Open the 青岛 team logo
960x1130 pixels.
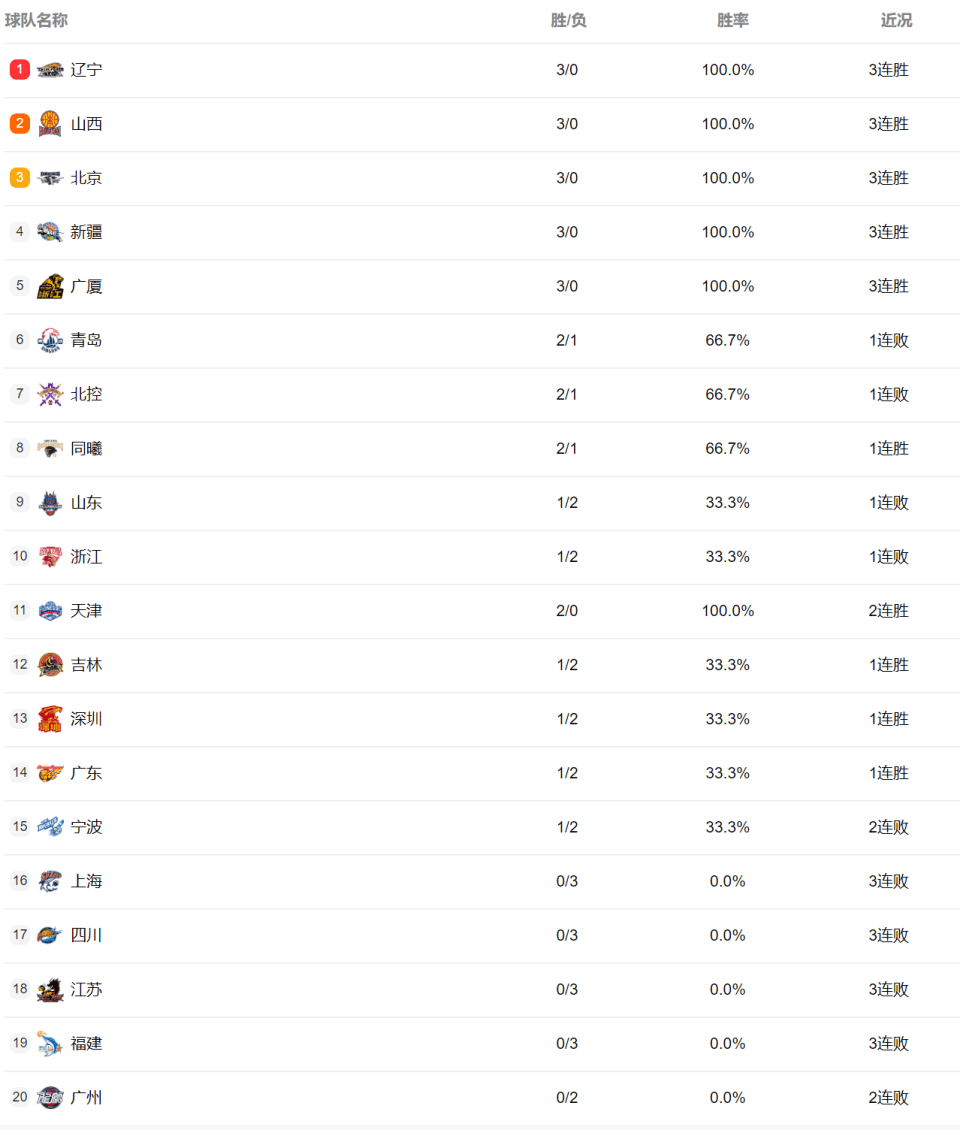click(50, 340)
